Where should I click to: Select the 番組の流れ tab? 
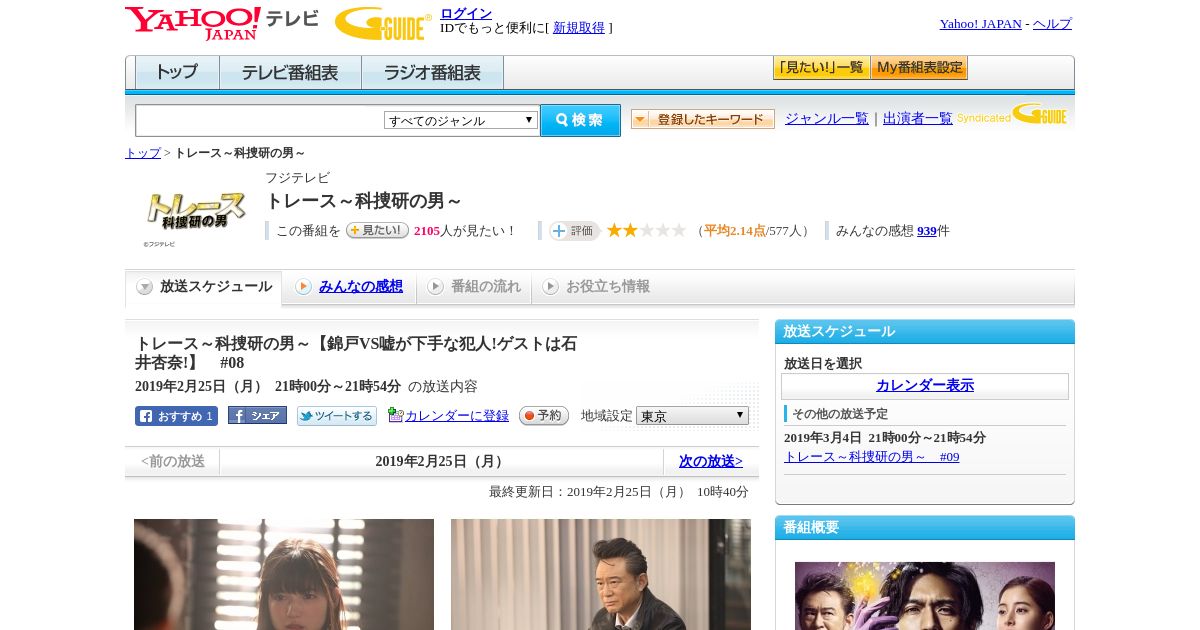[x=475, y=287]
